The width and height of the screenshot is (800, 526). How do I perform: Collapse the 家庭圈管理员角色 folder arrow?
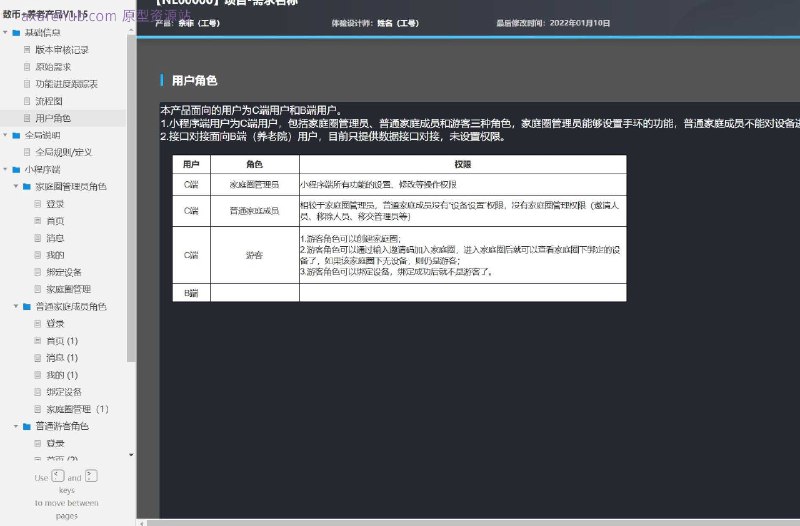(x=16, y=187)
